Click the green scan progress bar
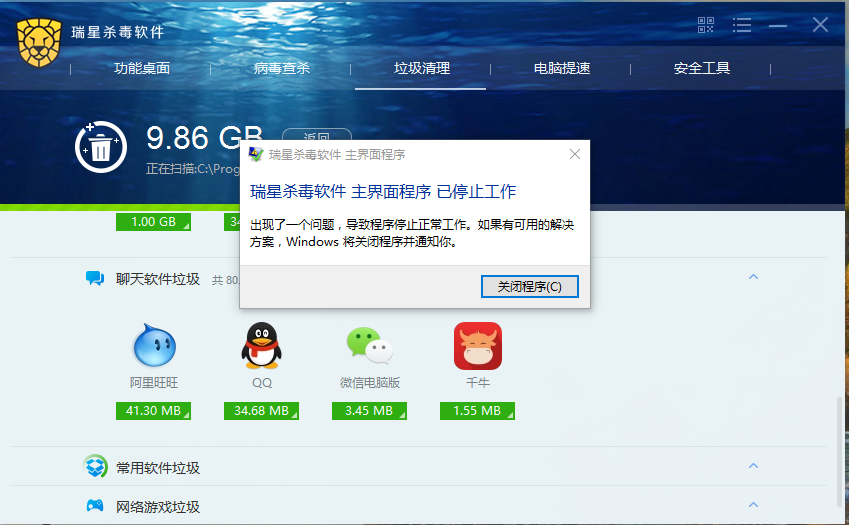849x525 pixels. tap(120, 208)
